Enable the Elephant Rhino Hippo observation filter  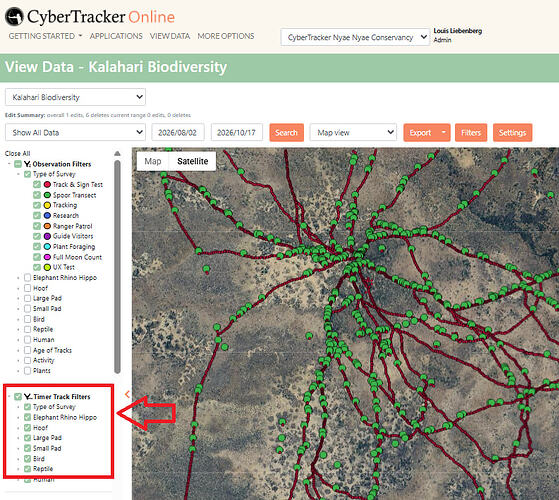click(27, 277)
